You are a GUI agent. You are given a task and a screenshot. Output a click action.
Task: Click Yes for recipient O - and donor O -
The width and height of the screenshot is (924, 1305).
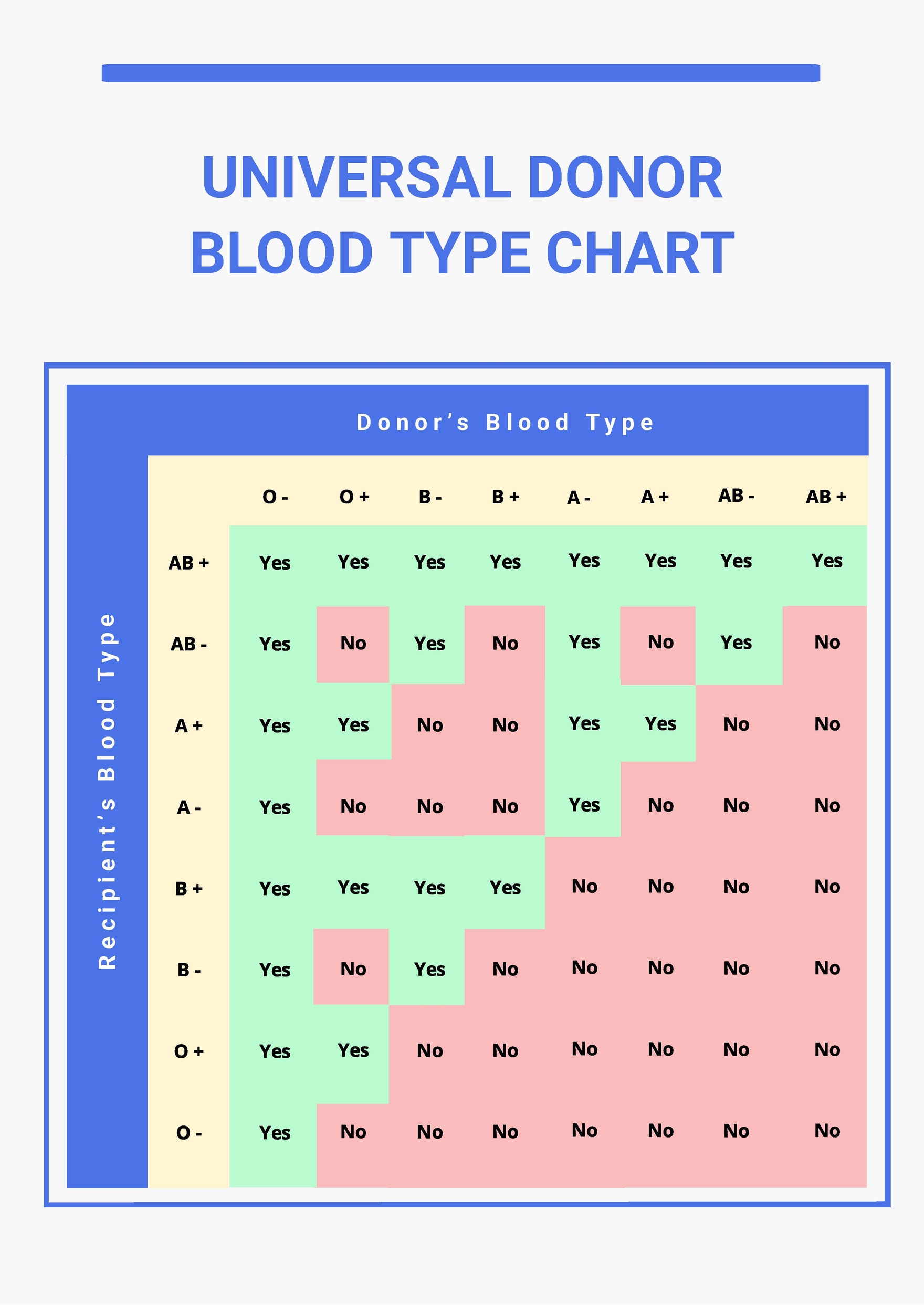[275, 1133]
